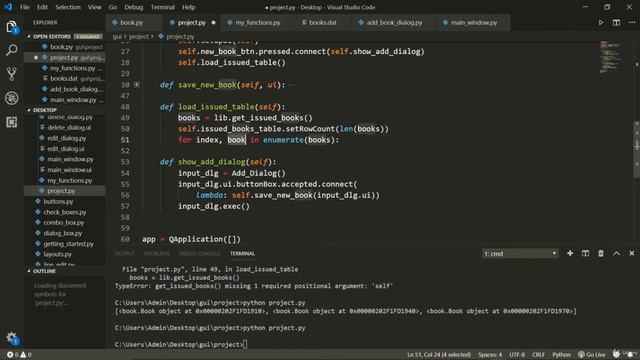Viewport: 640px width, 360px height.
Task: Open the Debug menu
Action: (x=133, y=7)
